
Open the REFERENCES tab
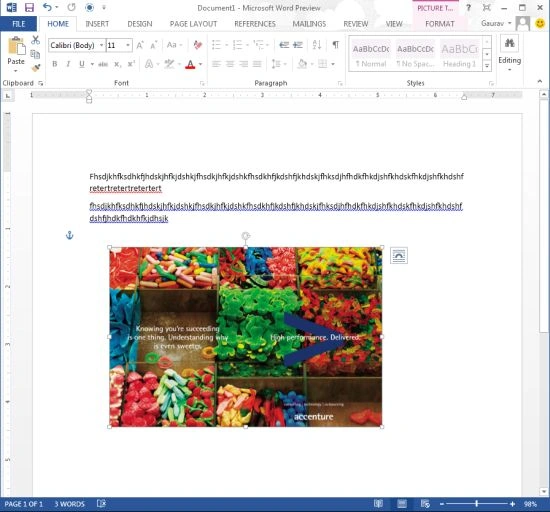(x=255, y=24)
